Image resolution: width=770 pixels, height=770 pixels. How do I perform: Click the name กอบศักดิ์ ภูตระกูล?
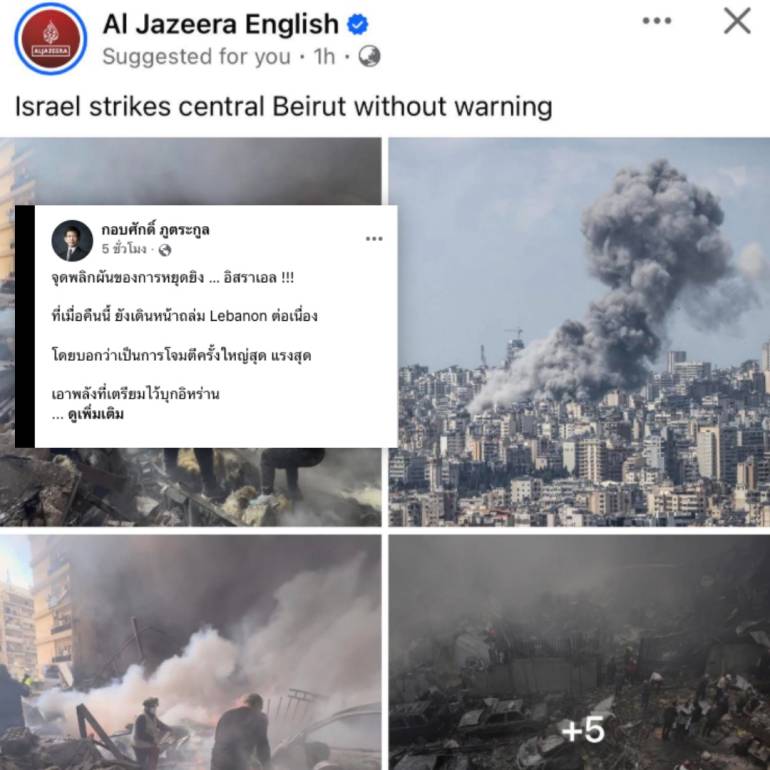point(156,230)
